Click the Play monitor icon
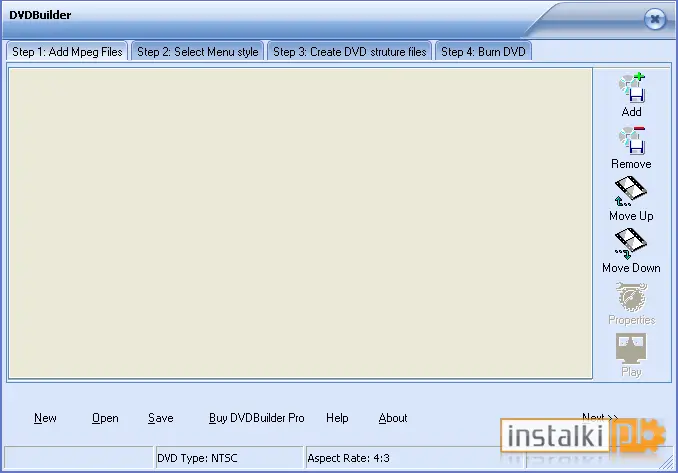Image resolution: width=678 pixels, height=473 pixels. [x=631, y=348]
